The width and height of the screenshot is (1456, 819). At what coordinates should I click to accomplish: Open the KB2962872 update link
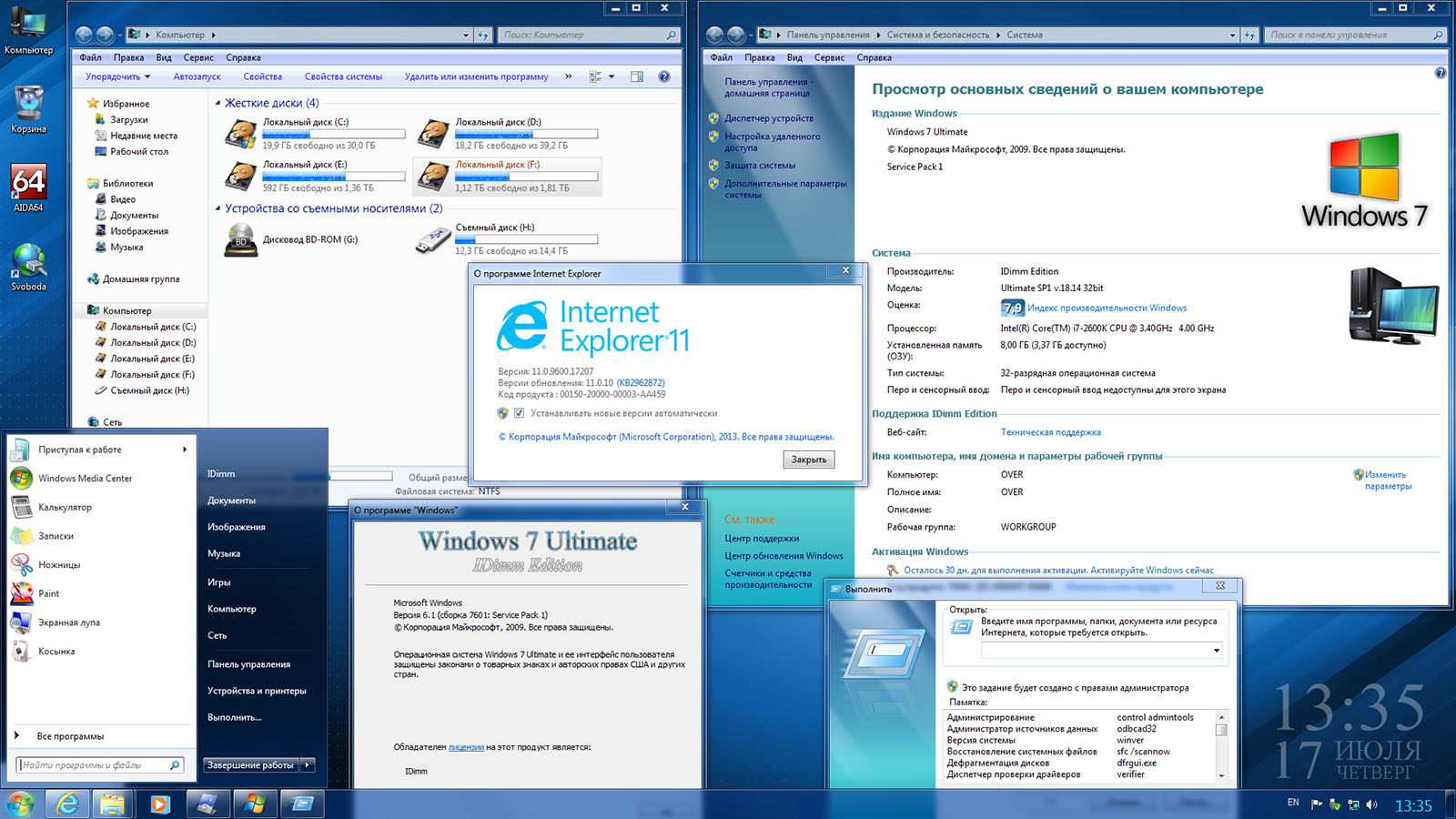tap(641, 383)
